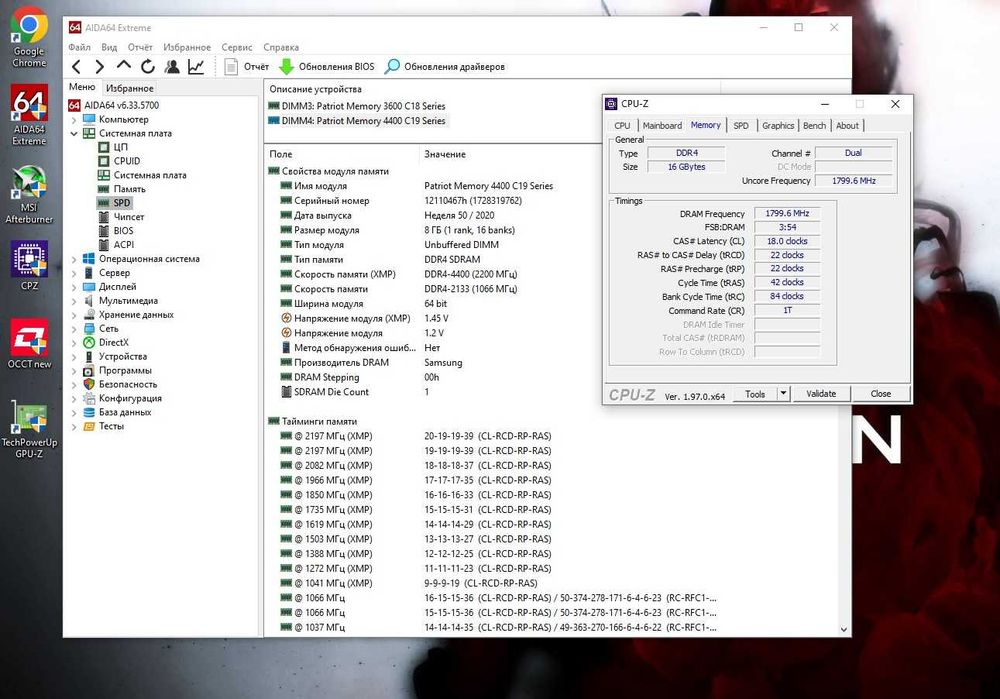Switch to the SPD tab in CPU-Z
The height and width of the screenshot is (699, 1000).
741,126
